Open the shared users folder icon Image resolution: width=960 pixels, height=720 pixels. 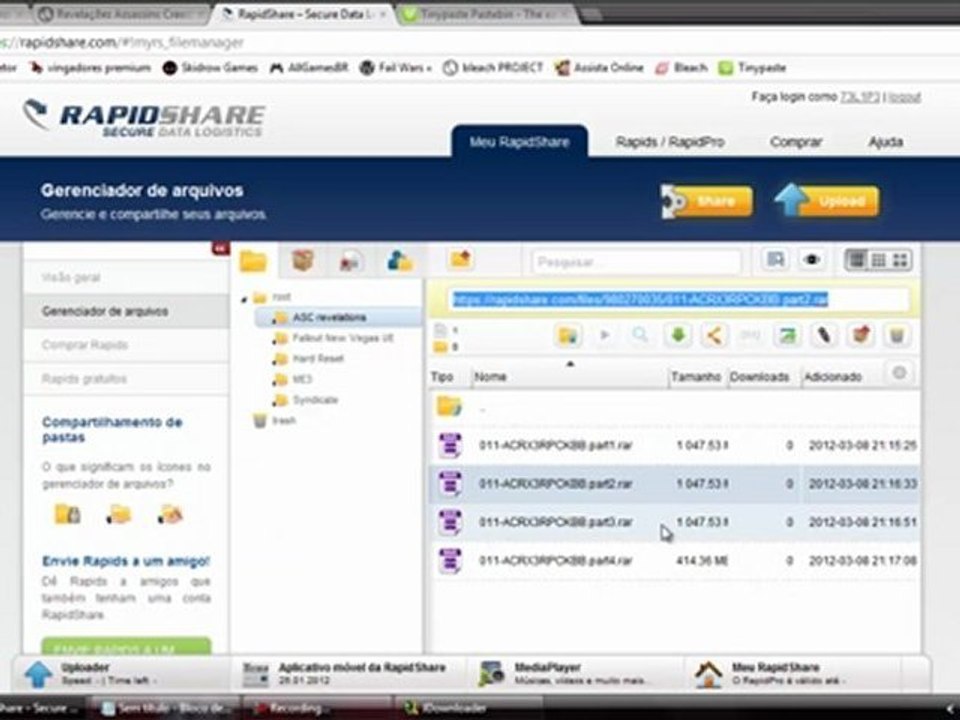pyautogui.click(x=400, y=261)
